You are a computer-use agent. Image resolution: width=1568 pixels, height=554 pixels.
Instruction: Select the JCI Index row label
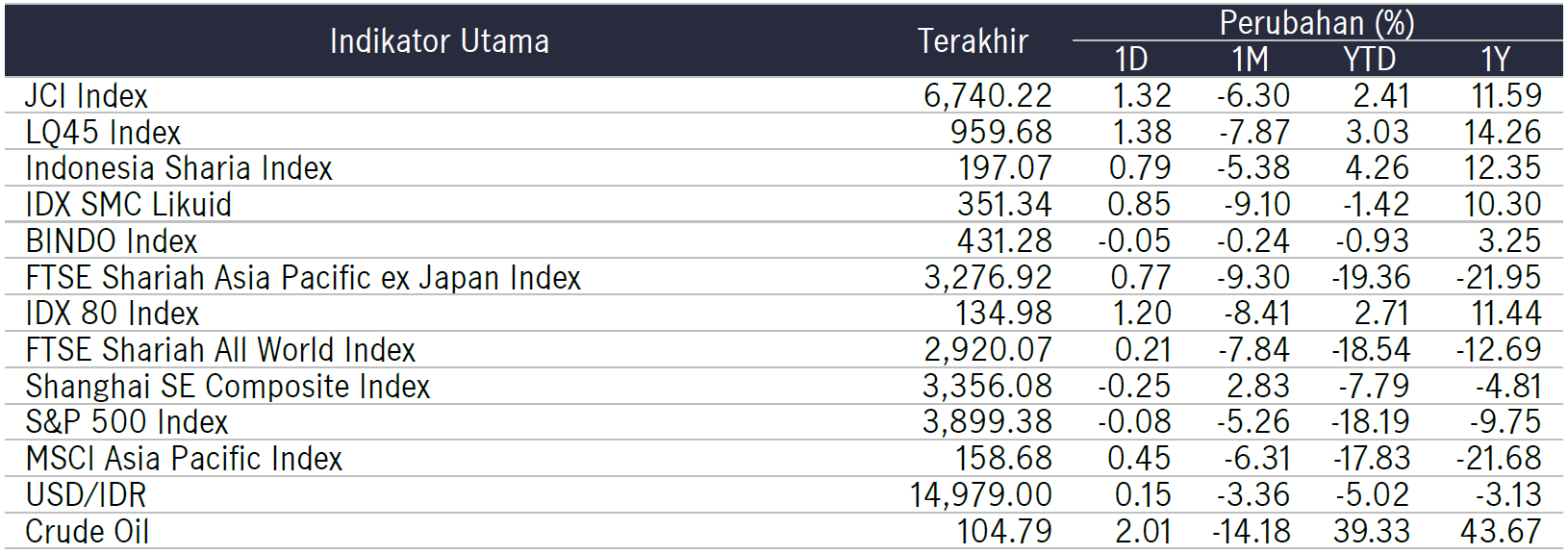click(87, 96)
